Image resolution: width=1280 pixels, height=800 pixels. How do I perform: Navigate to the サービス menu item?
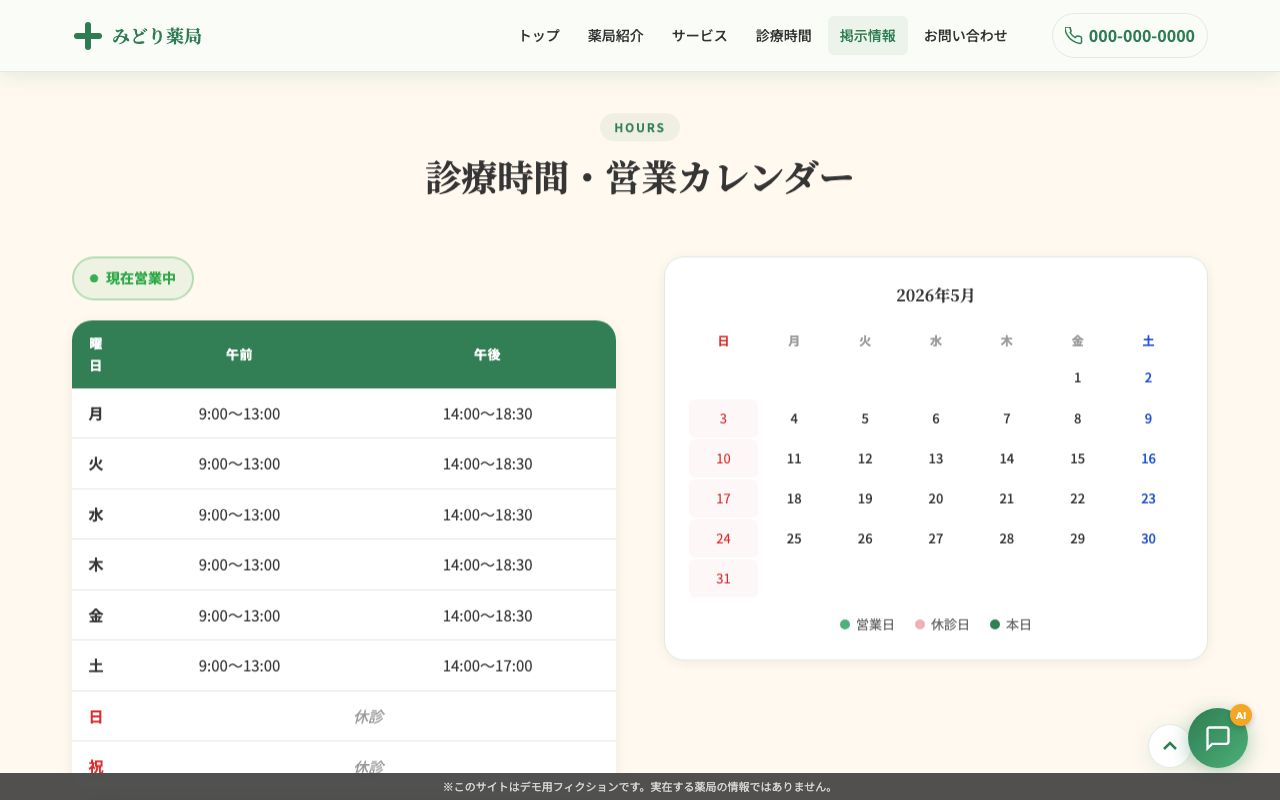(699, 35)
